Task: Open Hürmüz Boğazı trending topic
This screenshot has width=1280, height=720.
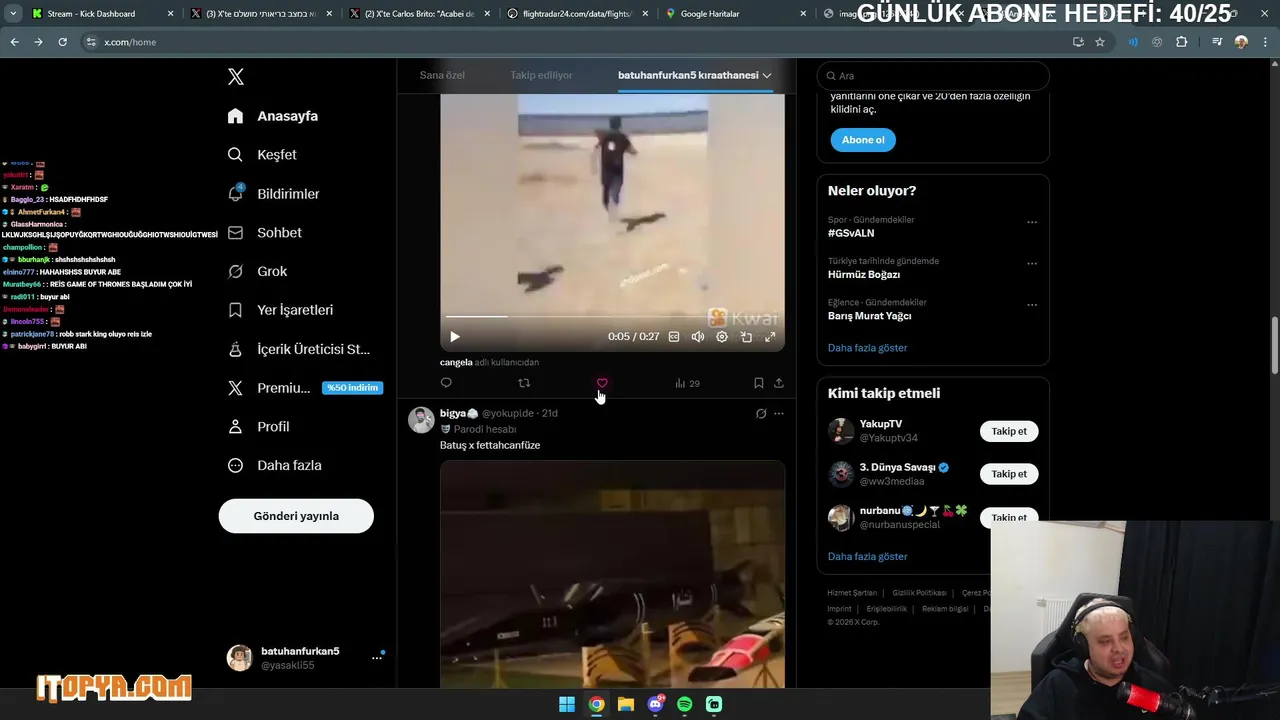Action: (864, 274)
